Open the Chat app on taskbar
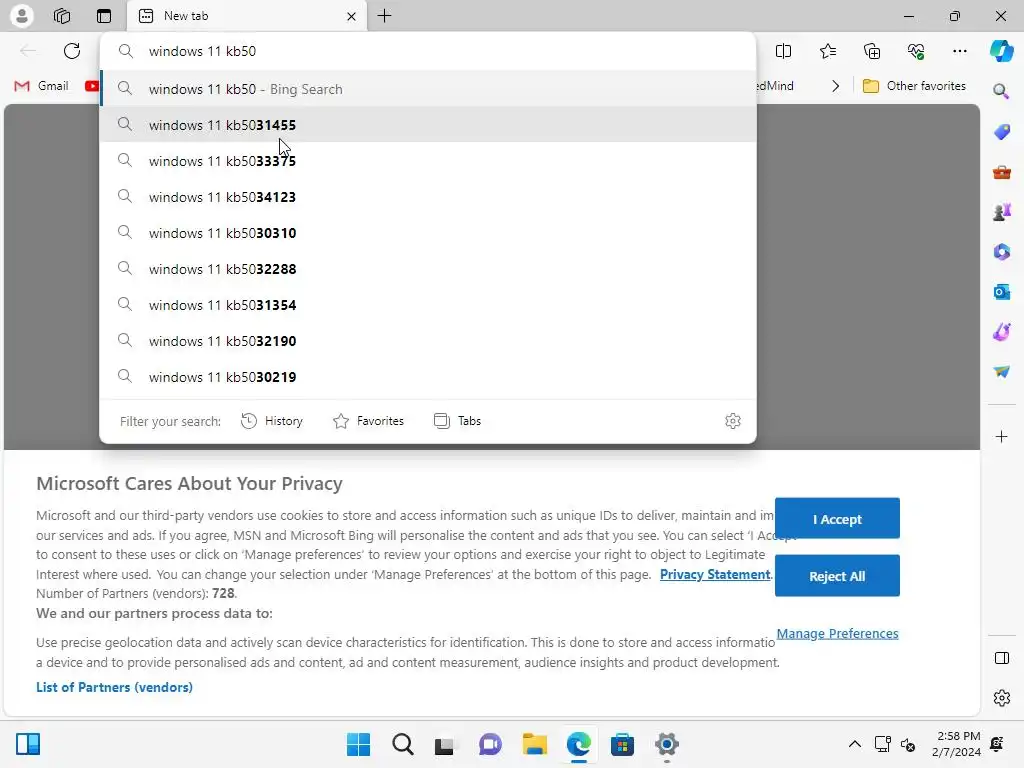This screenshot has width=1024, height=768. 490,744
